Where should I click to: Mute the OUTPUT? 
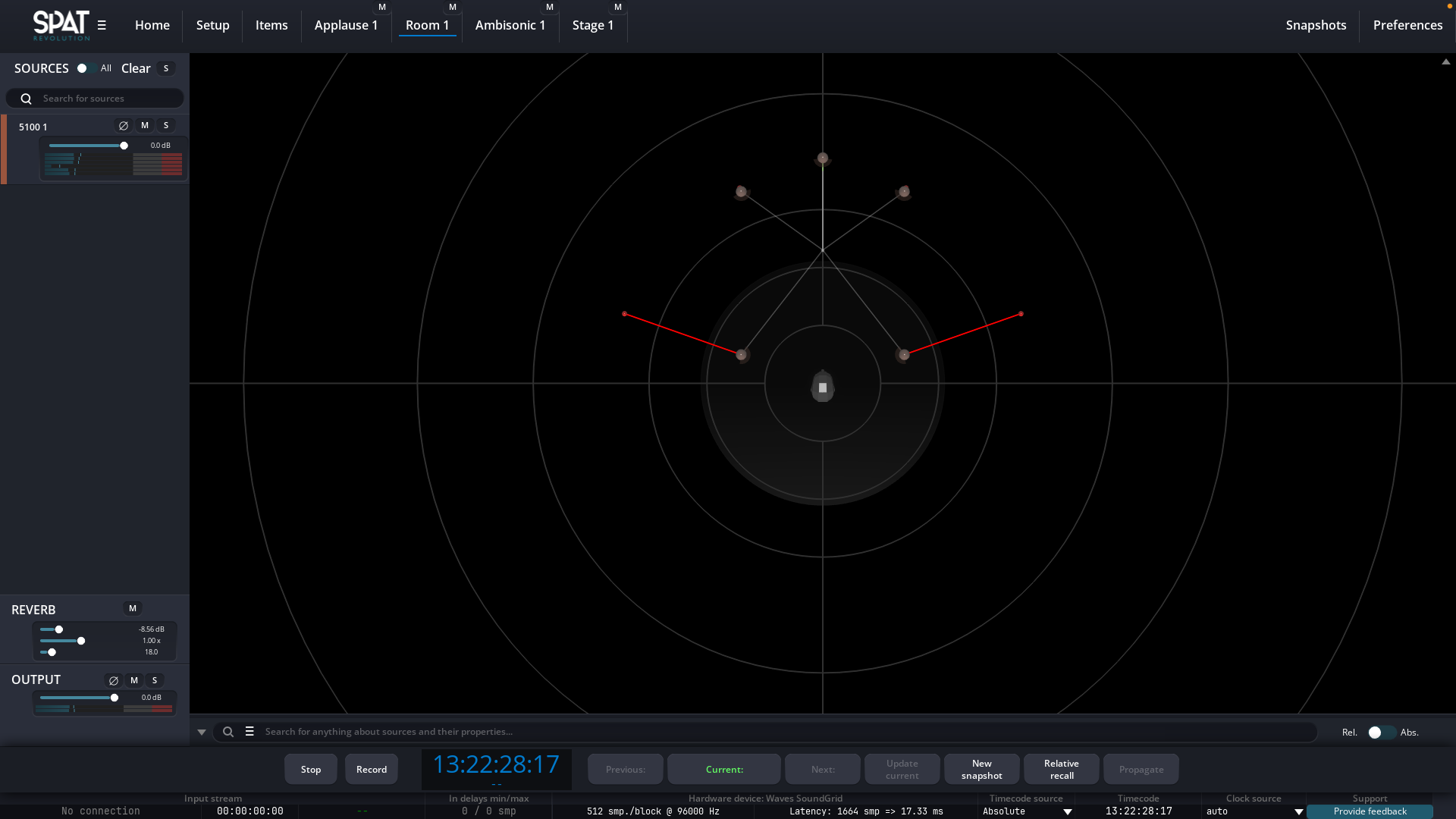tap(134, 680)
